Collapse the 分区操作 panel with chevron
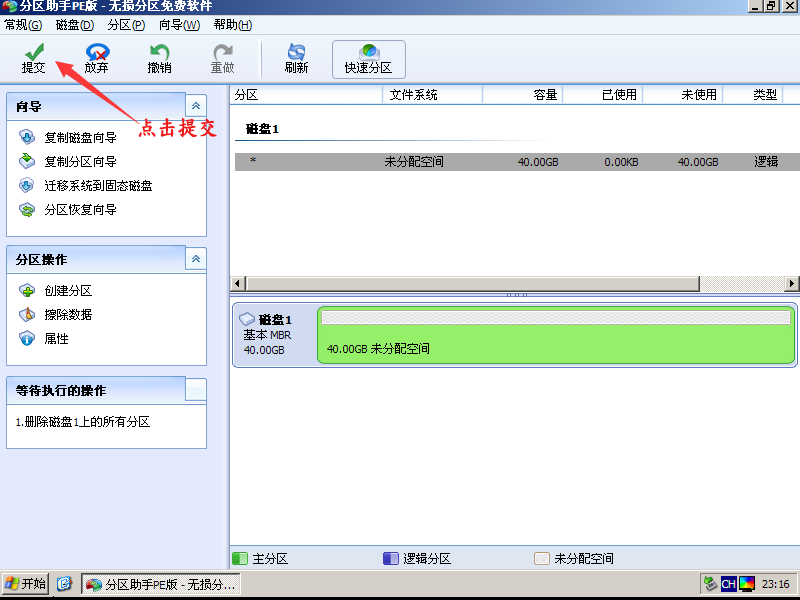Screen dimensions: 800x600 click(x=196, y=259)
